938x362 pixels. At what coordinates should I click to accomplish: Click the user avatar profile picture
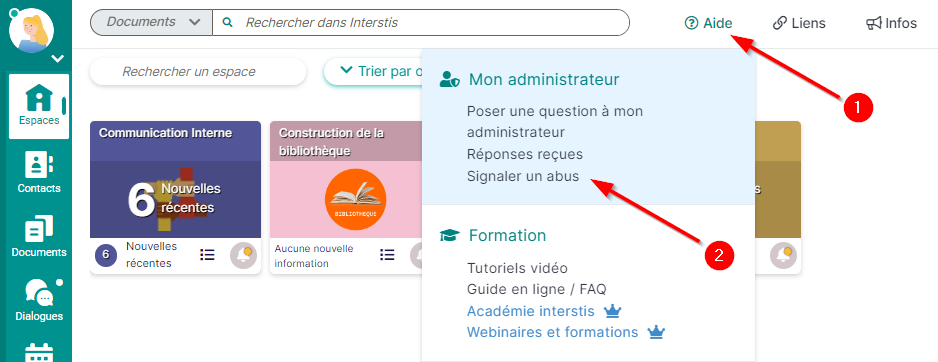tap(32, 31)
